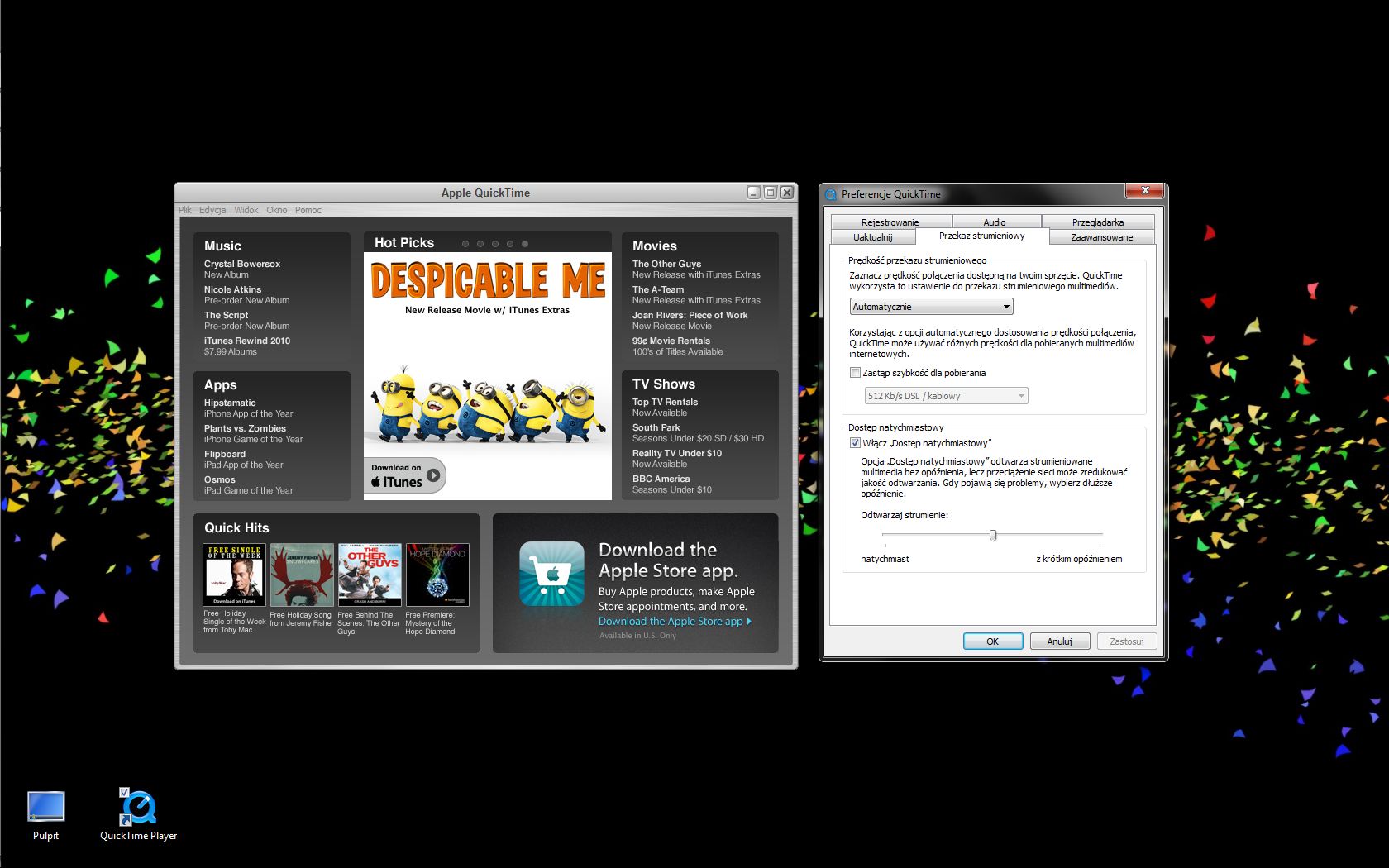Click the Quick Hits heading
This screenshot has height=868, width=1389.
pyautogui.click(x=236, y=528)
